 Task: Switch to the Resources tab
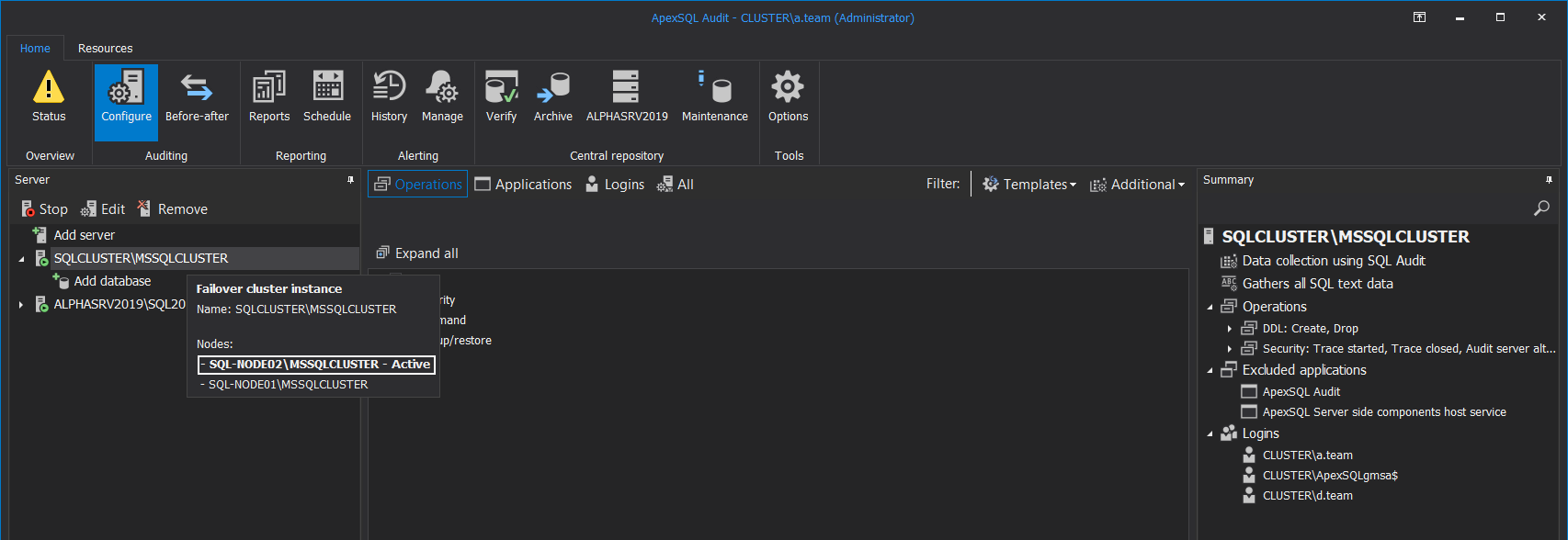point(105,49)
